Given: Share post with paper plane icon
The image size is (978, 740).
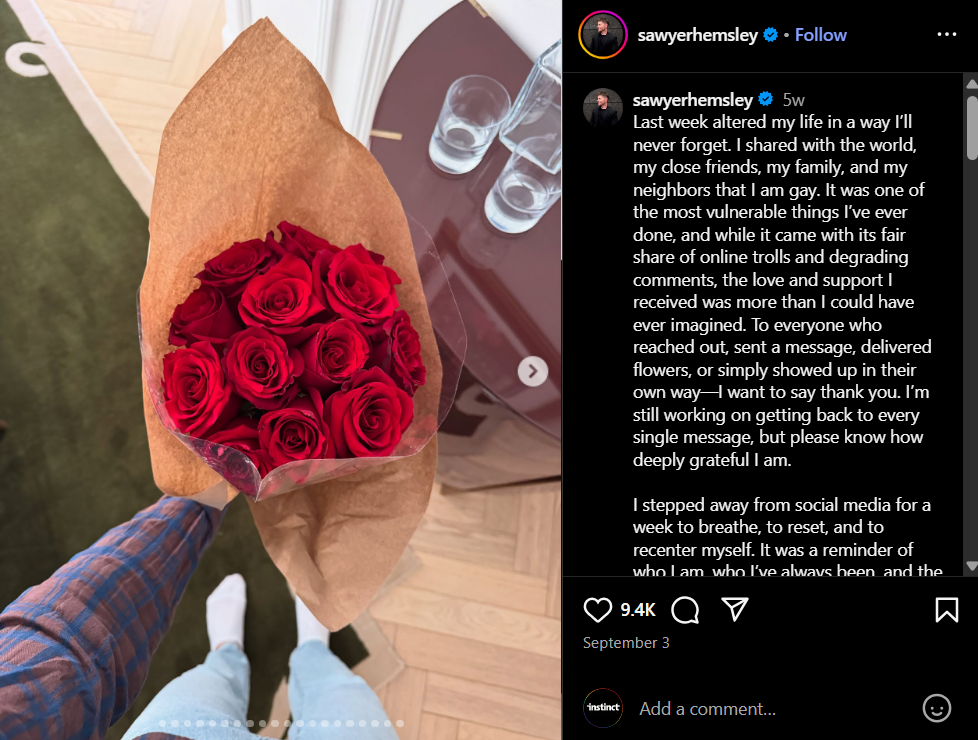Looking at the screenshot, I should click(x=734, y=609).
